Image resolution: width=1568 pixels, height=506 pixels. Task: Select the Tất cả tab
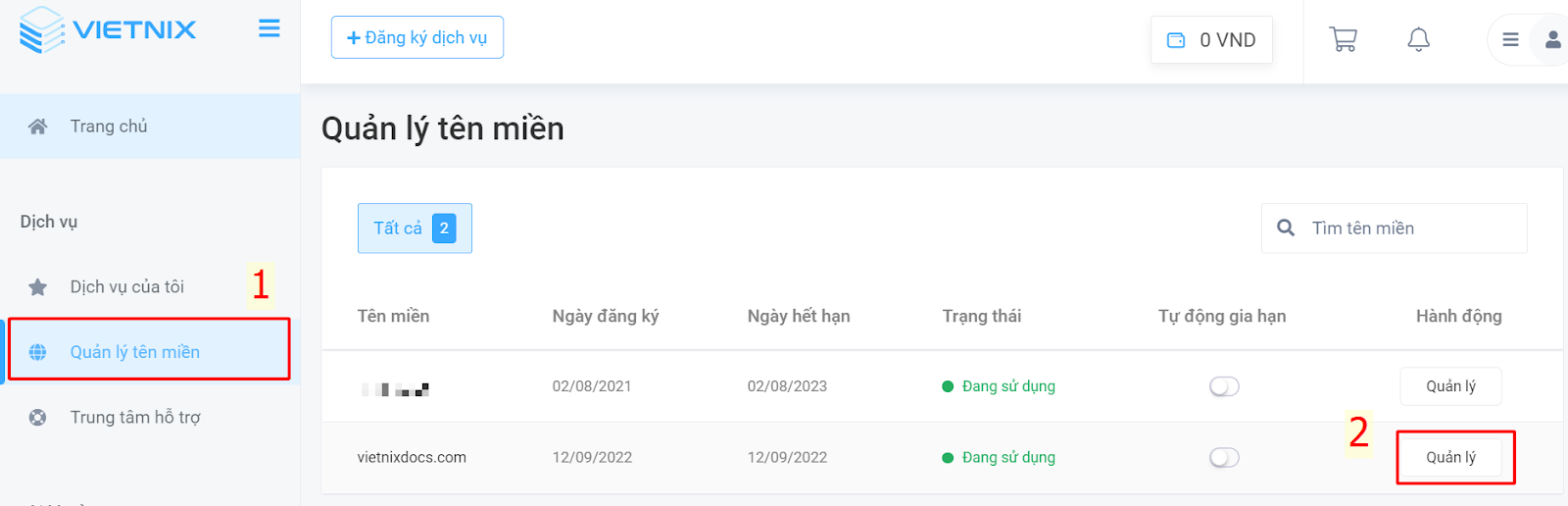[x=415, y=228]
